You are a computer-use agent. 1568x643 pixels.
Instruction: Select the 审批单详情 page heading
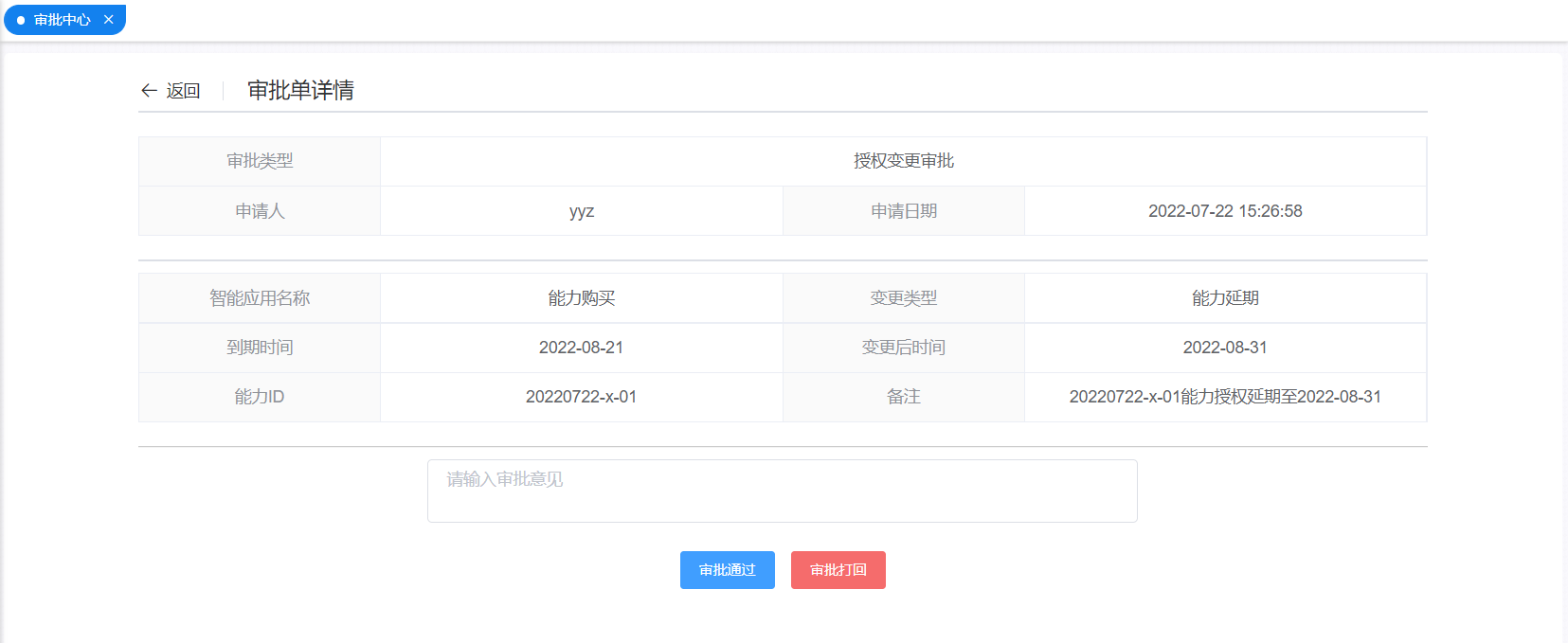tap(301, 90)
